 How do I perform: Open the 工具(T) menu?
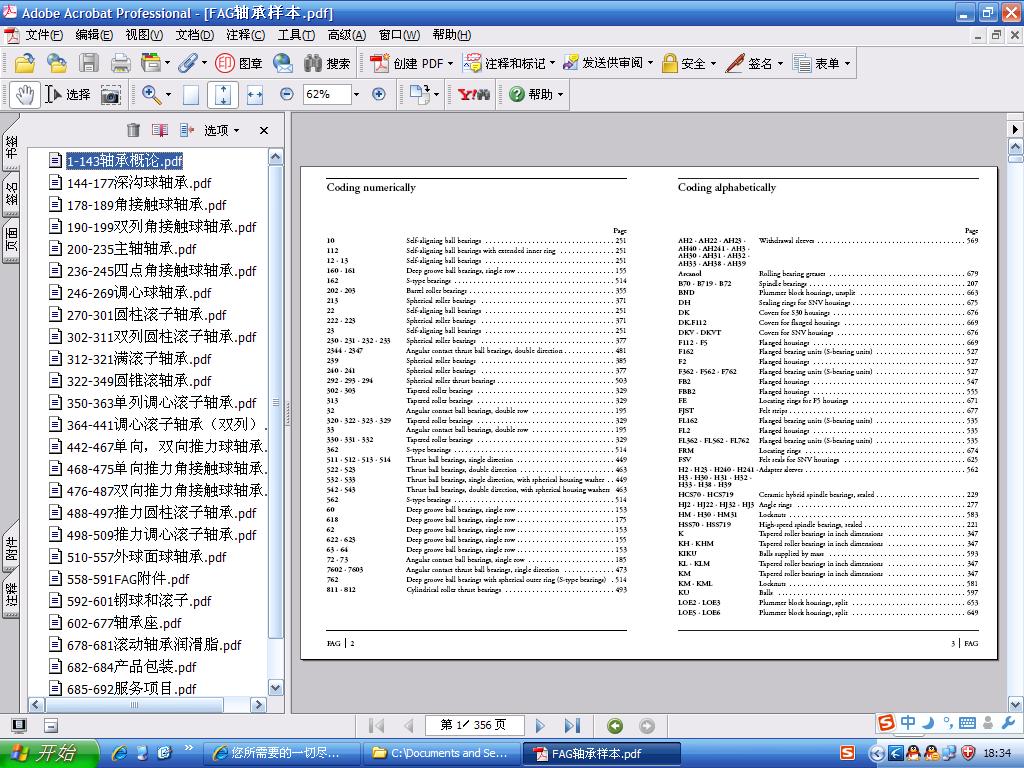[296, 35]
